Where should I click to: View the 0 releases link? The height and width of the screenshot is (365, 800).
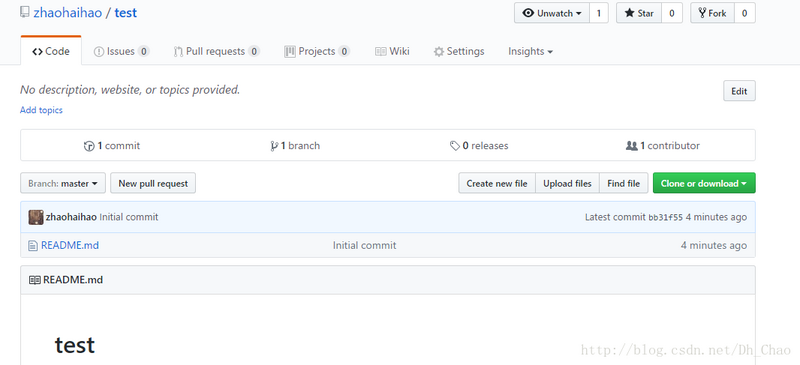pos(479,145)
